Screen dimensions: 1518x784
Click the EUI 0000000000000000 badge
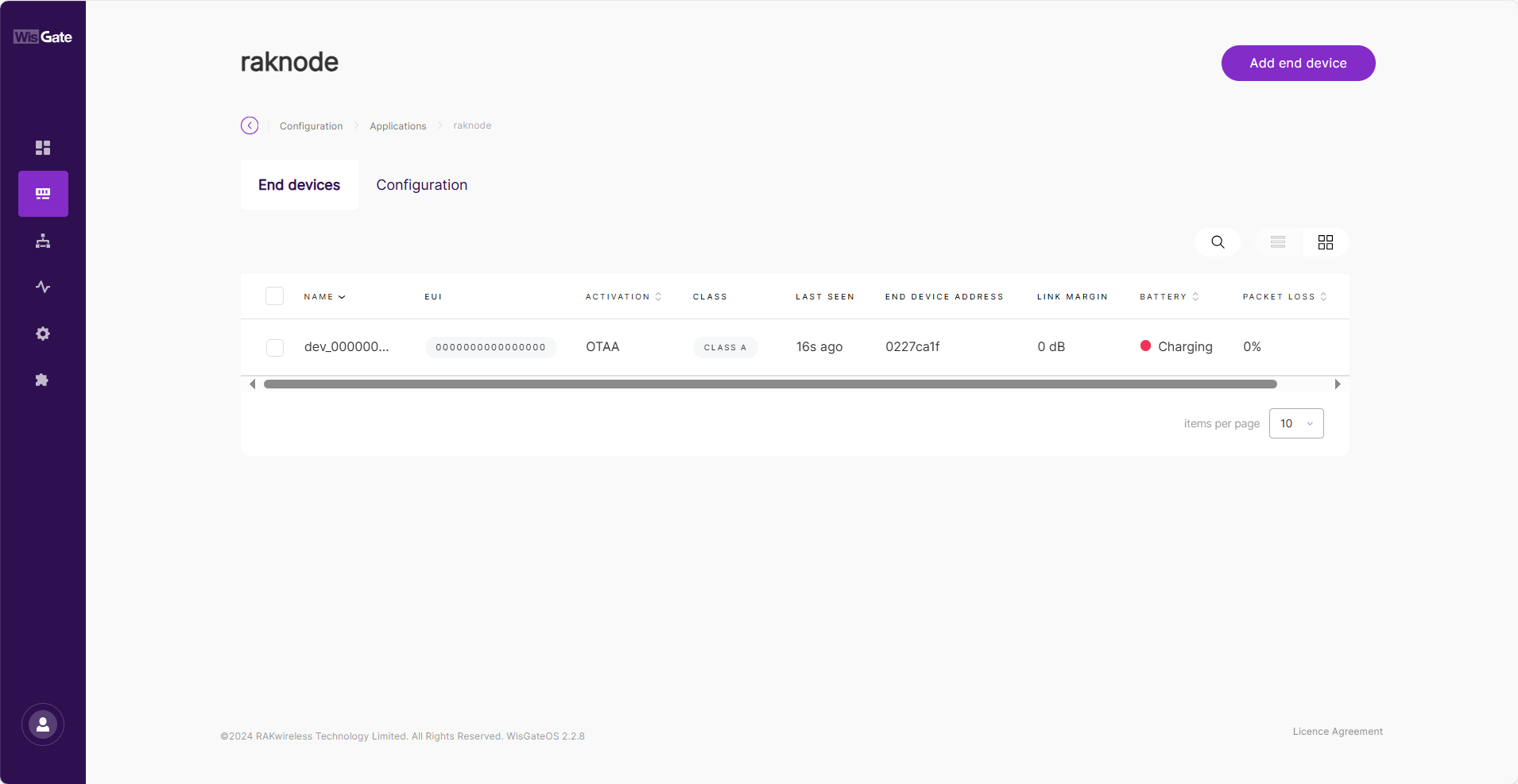pos(490,347)
